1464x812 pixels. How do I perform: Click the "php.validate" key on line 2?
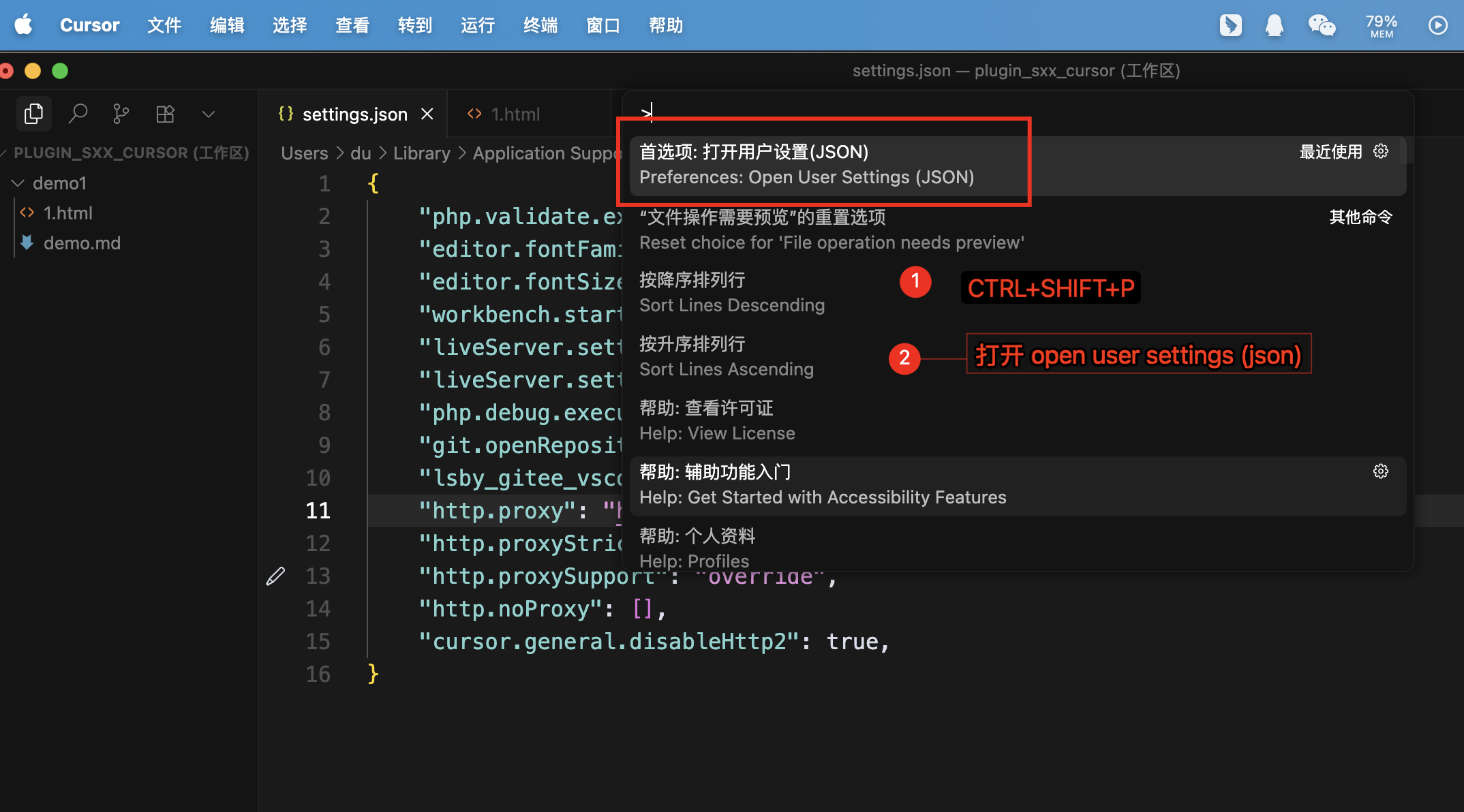coord(519,216)
